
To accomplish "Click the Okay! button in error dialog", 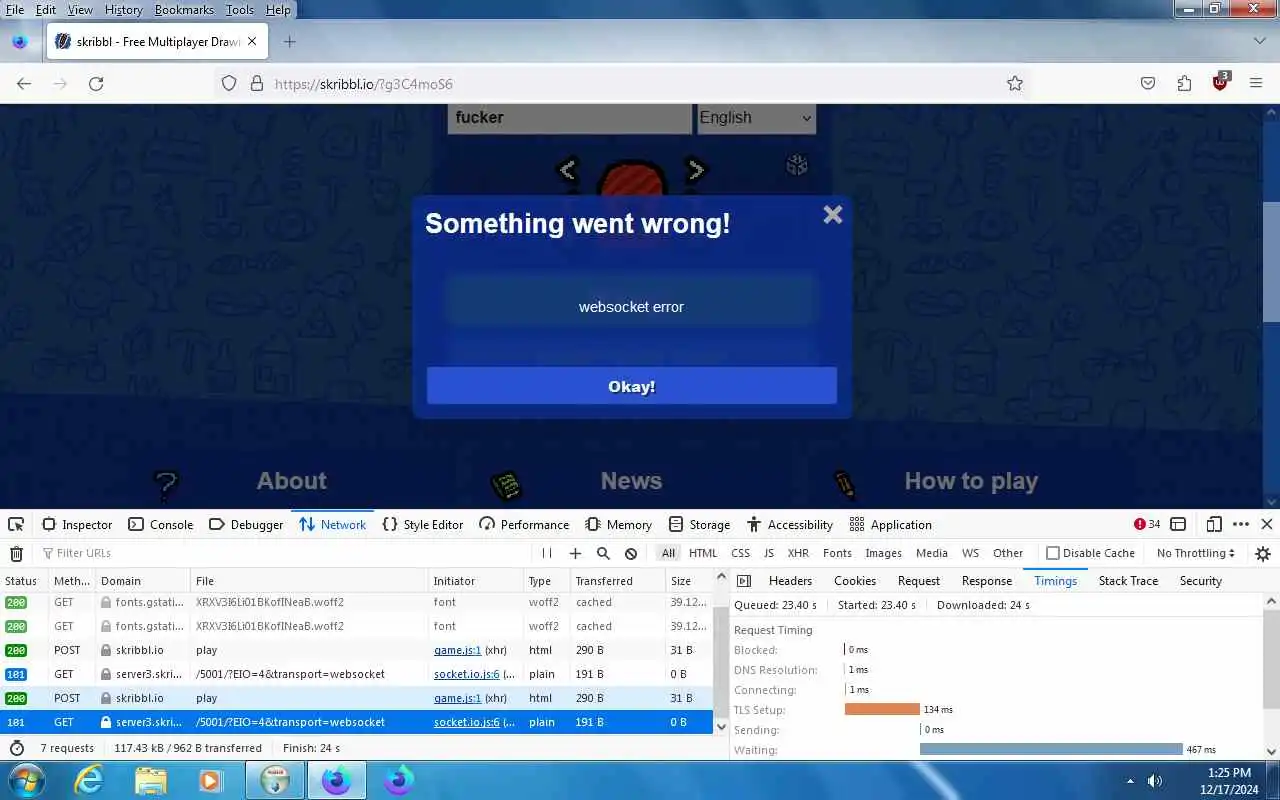I will (632, 386).
